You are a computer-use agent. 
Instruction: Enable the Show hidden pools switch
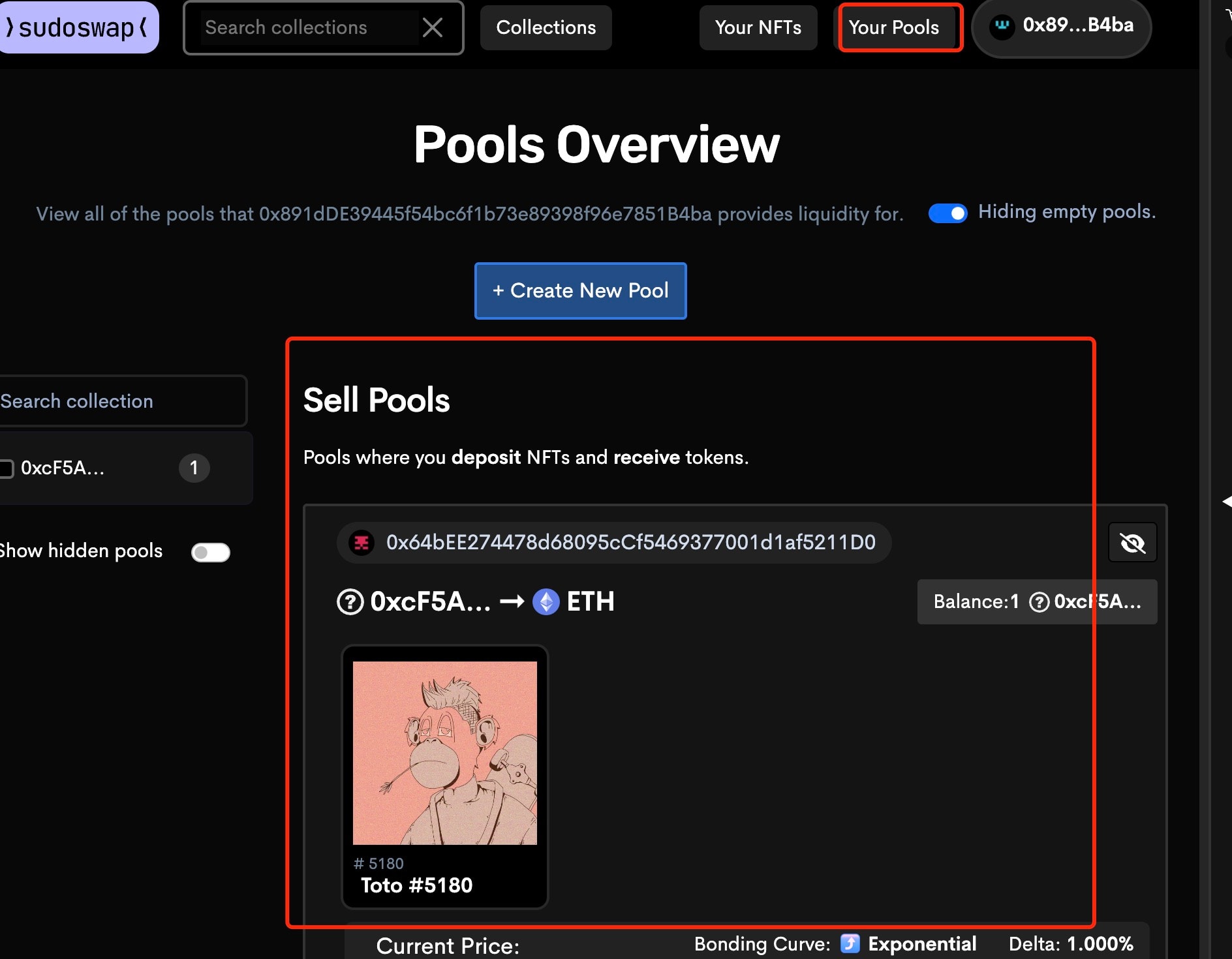point(210,552)
